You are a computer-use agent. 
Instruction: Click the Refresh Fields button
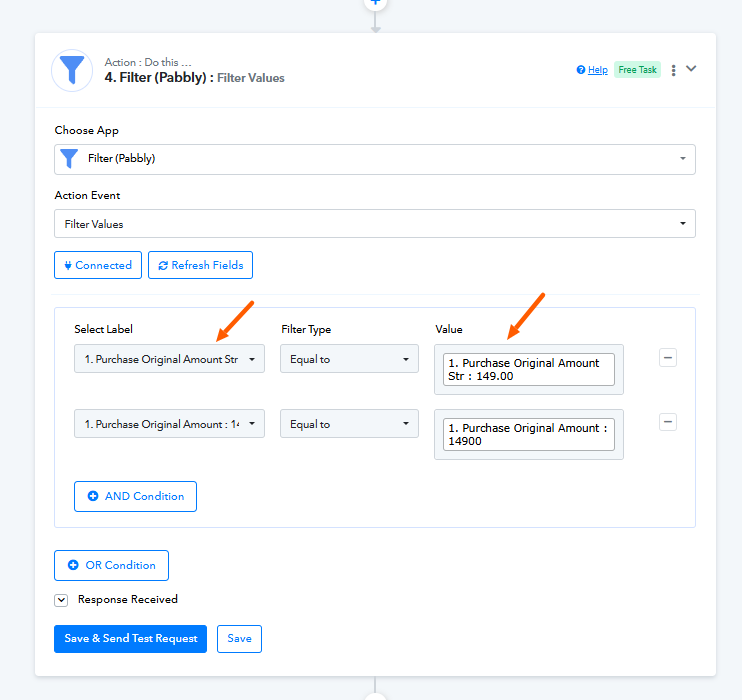201,265
